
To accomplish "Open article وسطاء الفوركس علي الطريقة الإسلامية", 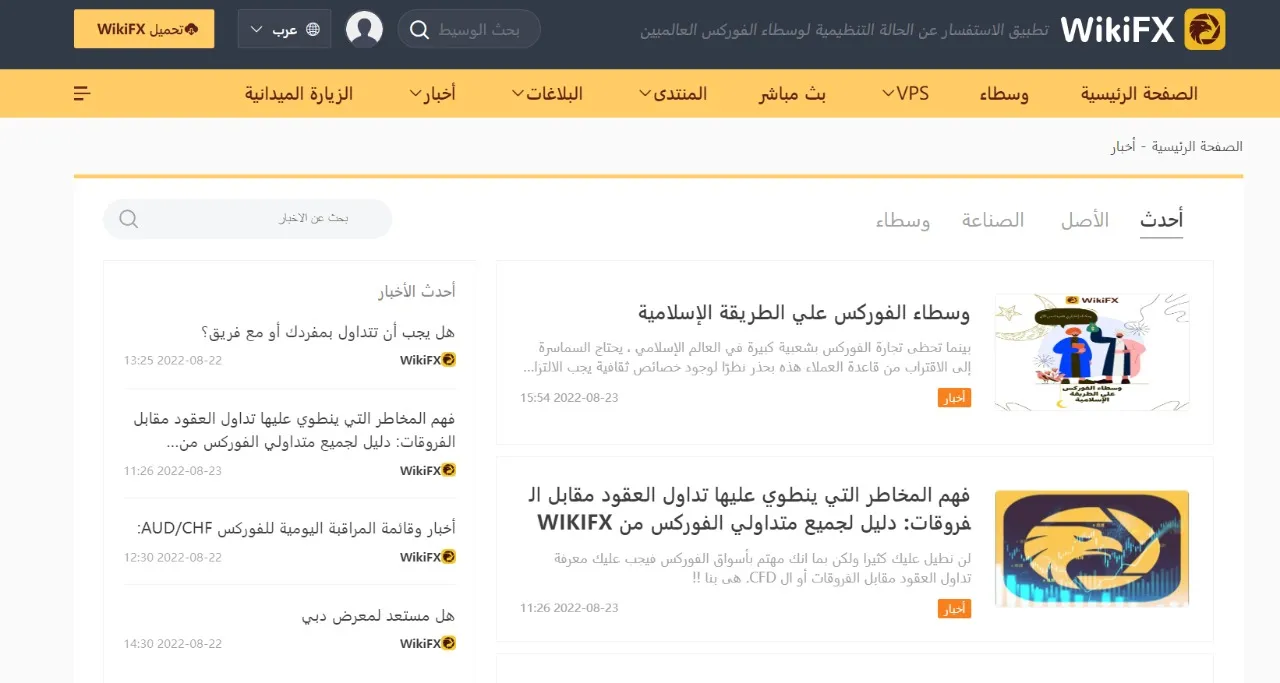I will point(804,313).
